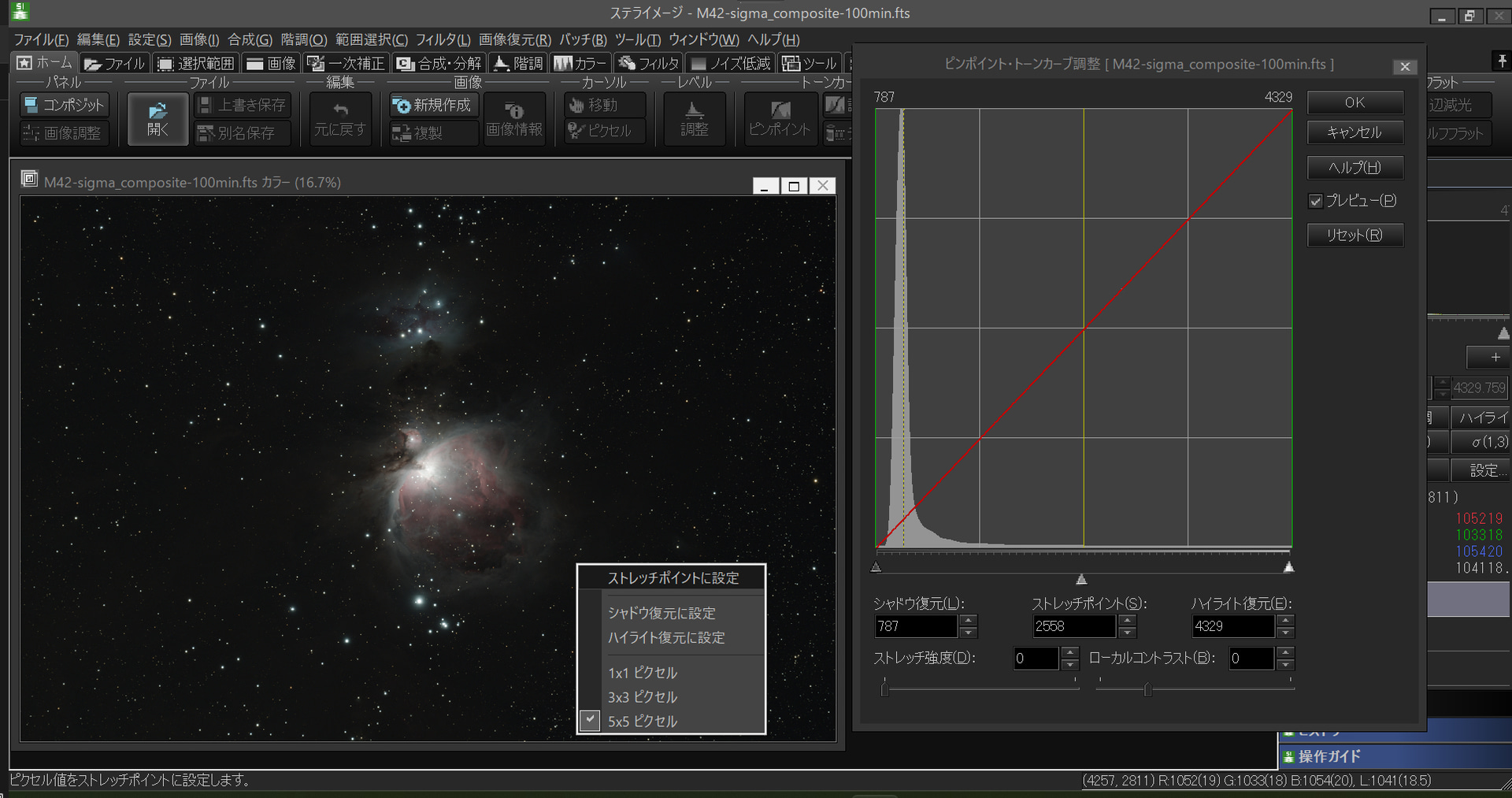Click the 別名保存 save-as icon
This screenshot has height=798, width=1512.
tap(243, 133)
